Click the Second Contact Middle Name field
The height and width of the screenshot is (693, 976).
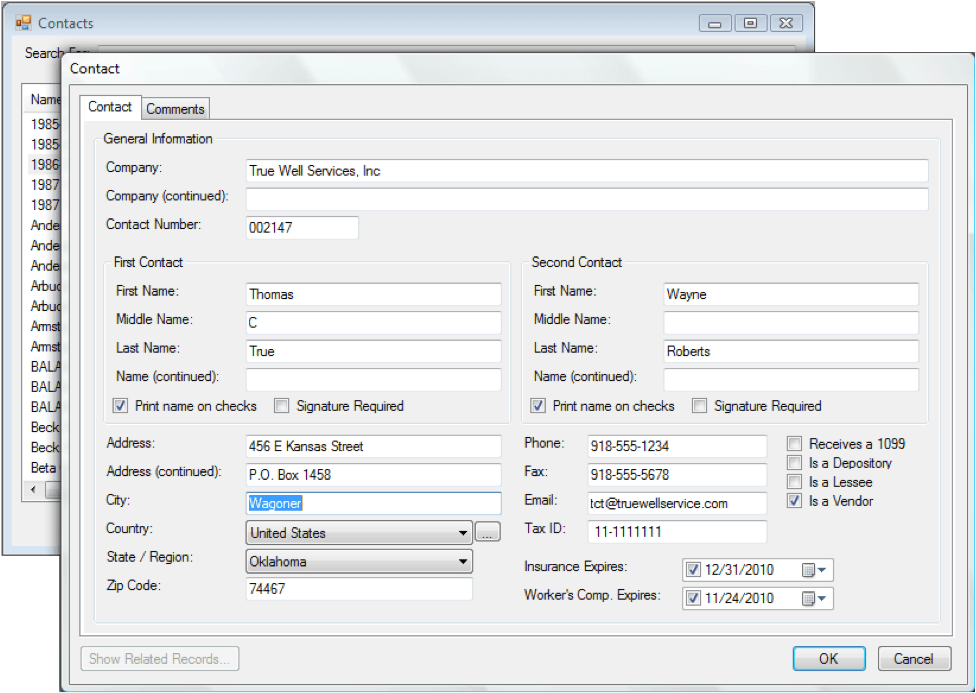(790, 323)
